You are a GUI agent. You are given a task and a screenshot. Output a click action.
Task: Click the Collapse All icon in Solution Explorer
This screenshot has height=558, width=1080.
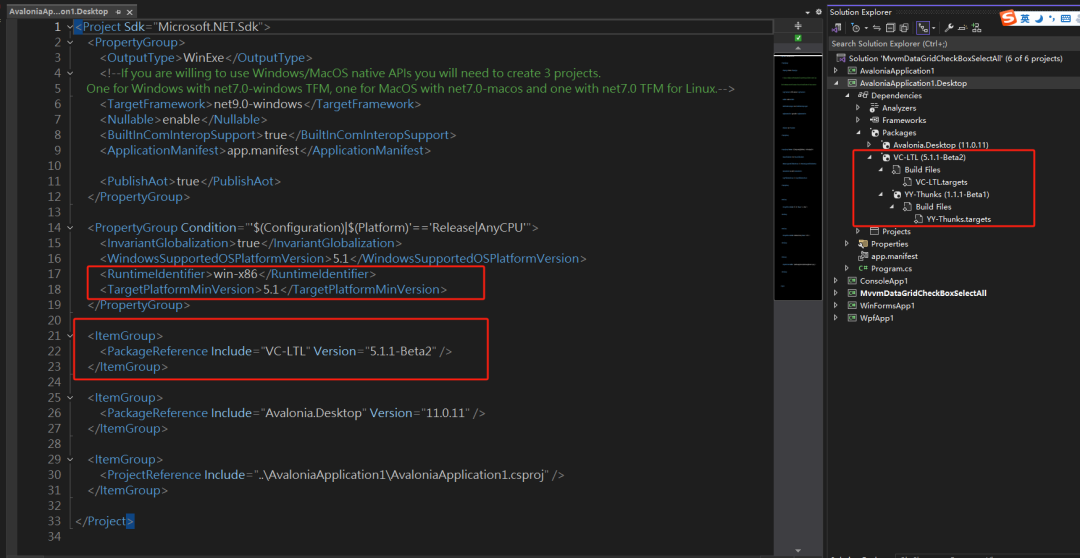[x=891, y=28]
